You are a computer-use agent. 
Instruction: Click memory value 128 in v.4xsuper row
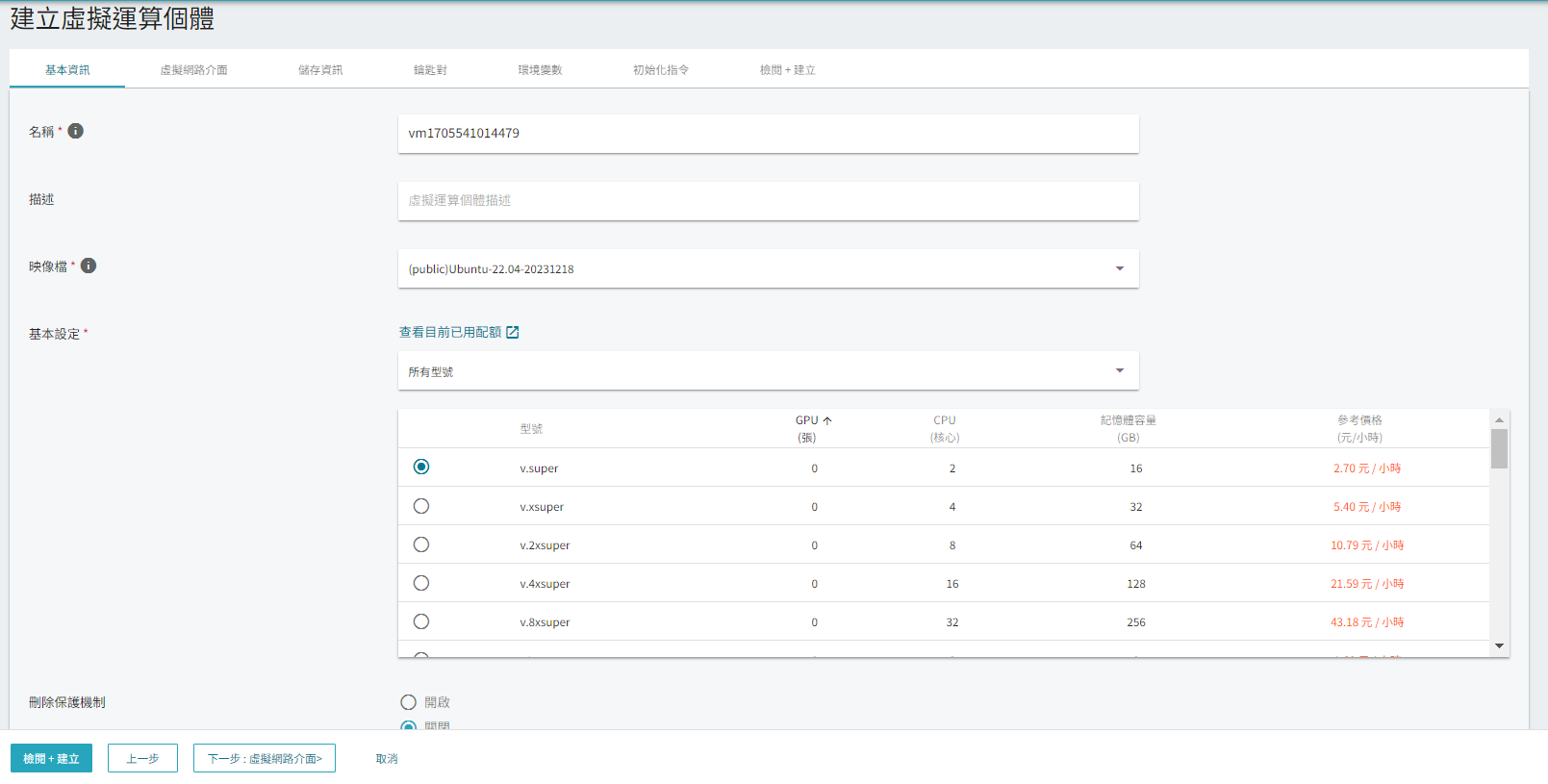(1136, 584)
